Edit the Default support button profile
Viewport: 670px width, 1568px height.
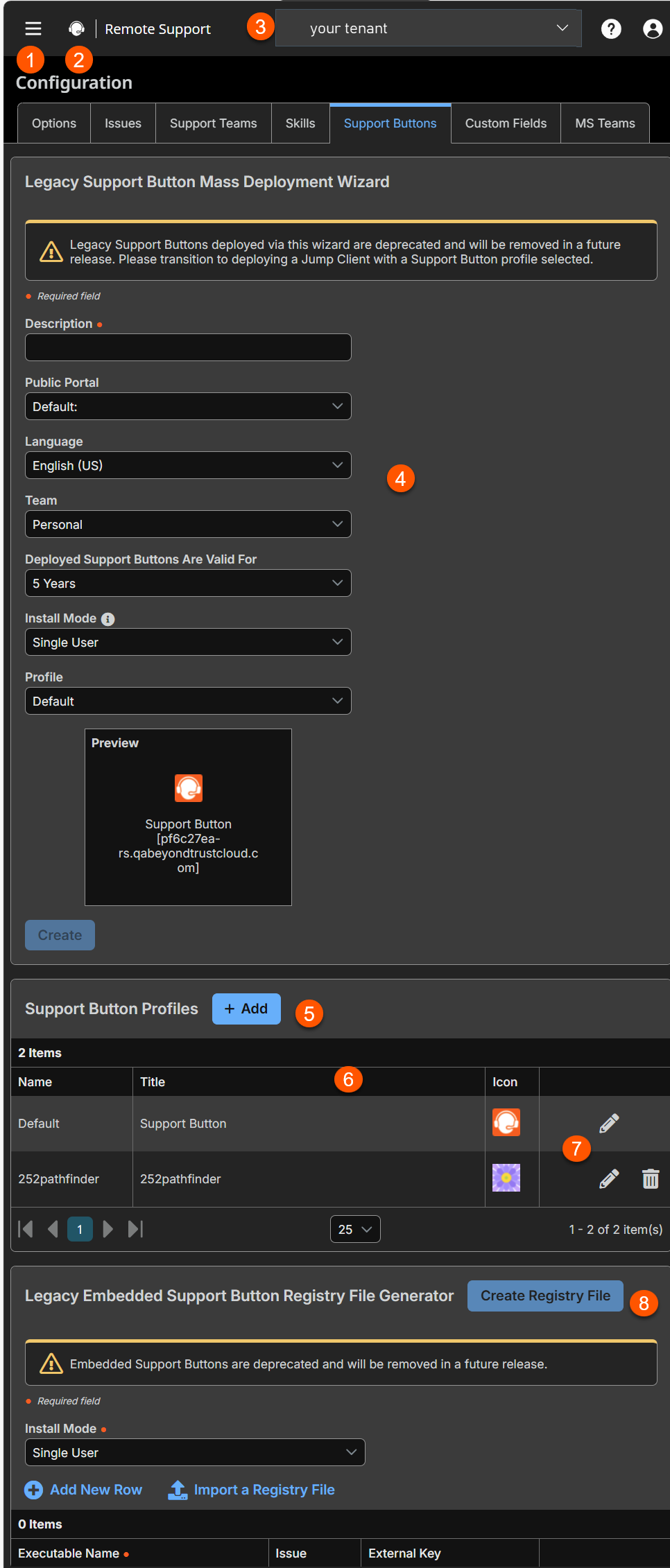[609, 1123]
